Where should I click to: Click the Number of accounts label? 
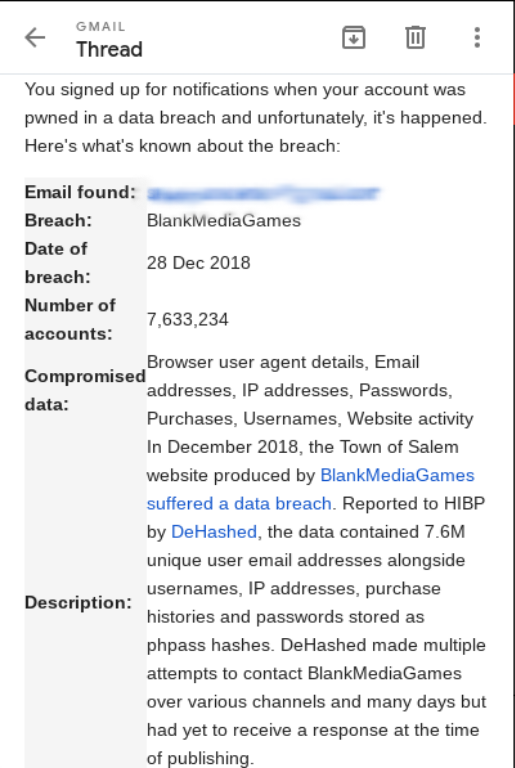[70, 319]
